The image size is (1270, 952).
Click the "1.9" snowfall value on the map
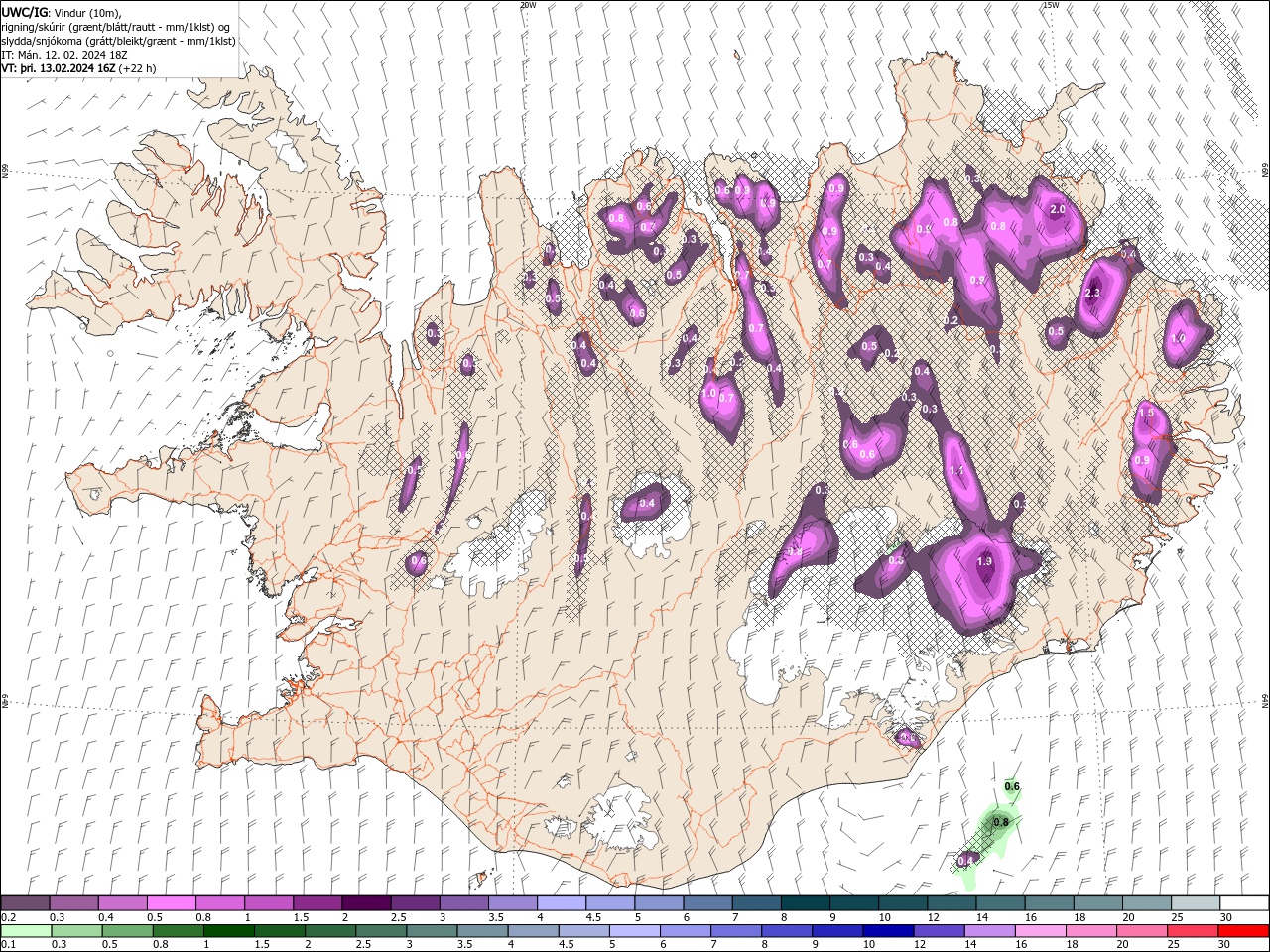[x=984, y=561]
